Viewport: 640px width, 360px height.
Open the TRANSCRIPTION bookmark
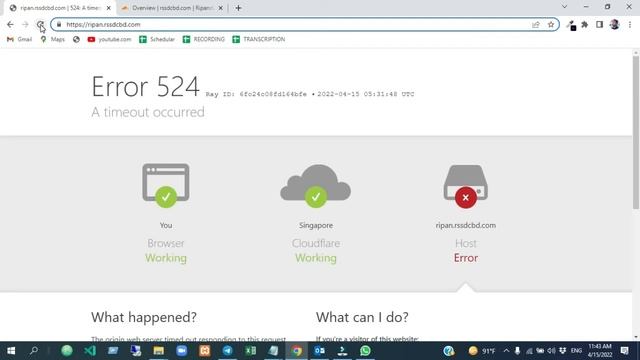pyautogui.click(x=259, y=39)
